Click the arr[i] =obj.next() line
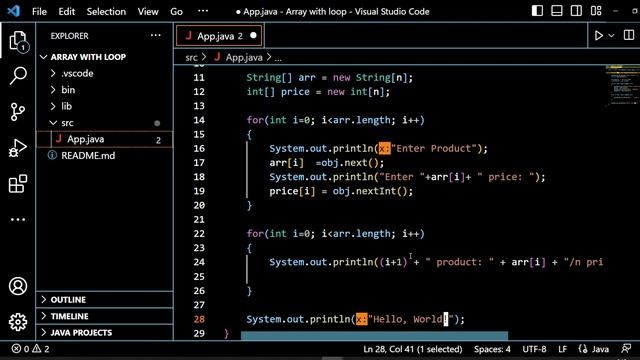The image size is (640, 360). click(x=327, y=163)
